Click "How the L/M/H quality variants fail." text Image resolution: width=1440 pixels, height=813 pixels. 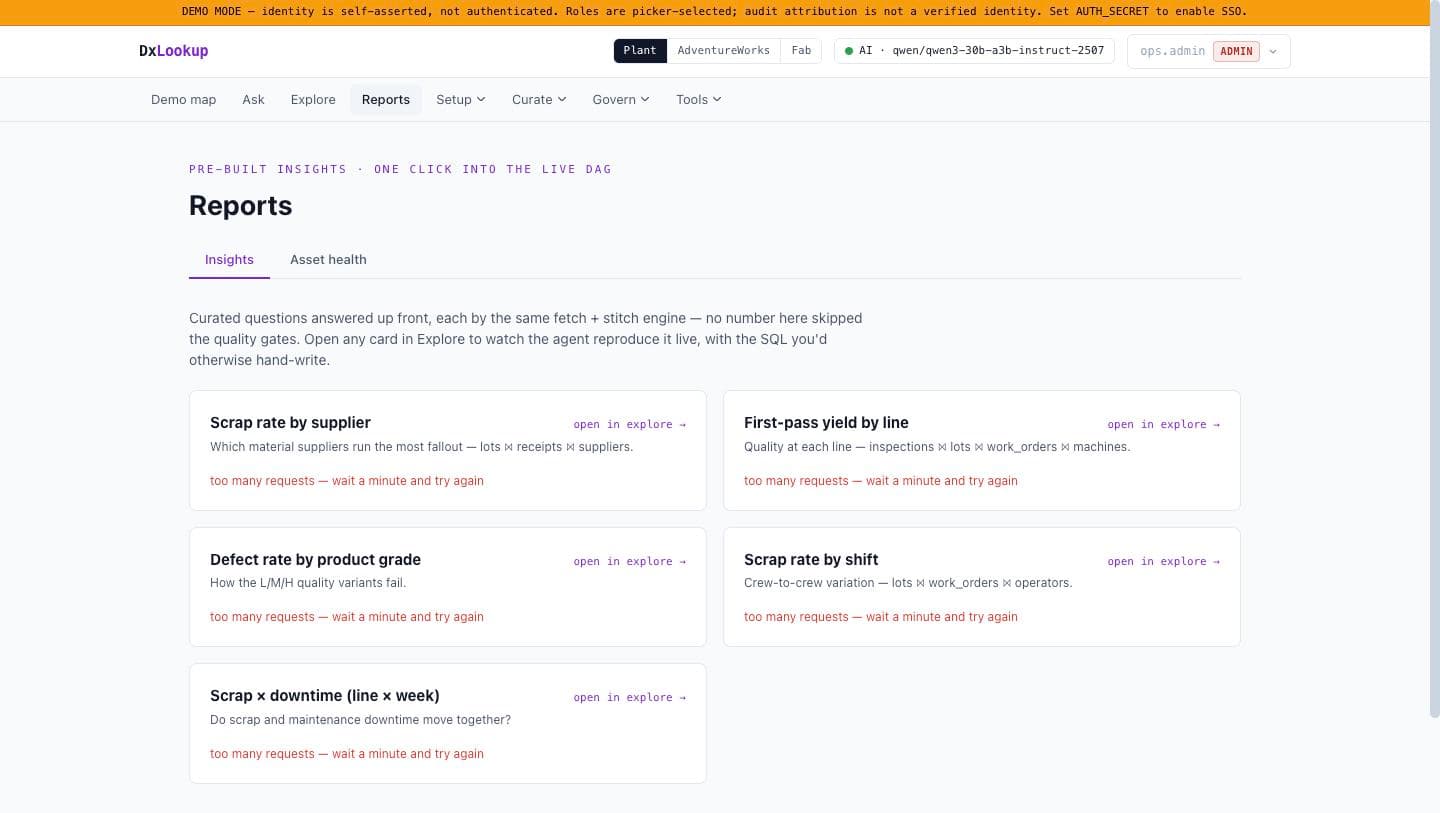(308, 583)
